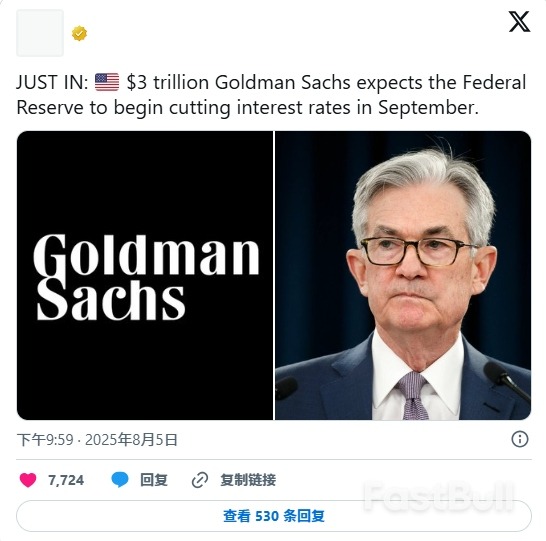The width and height of the screenshot is (546, 541).
Task: Click the gold verified badge
Action: pyautogui.click(x=79, y=33)
